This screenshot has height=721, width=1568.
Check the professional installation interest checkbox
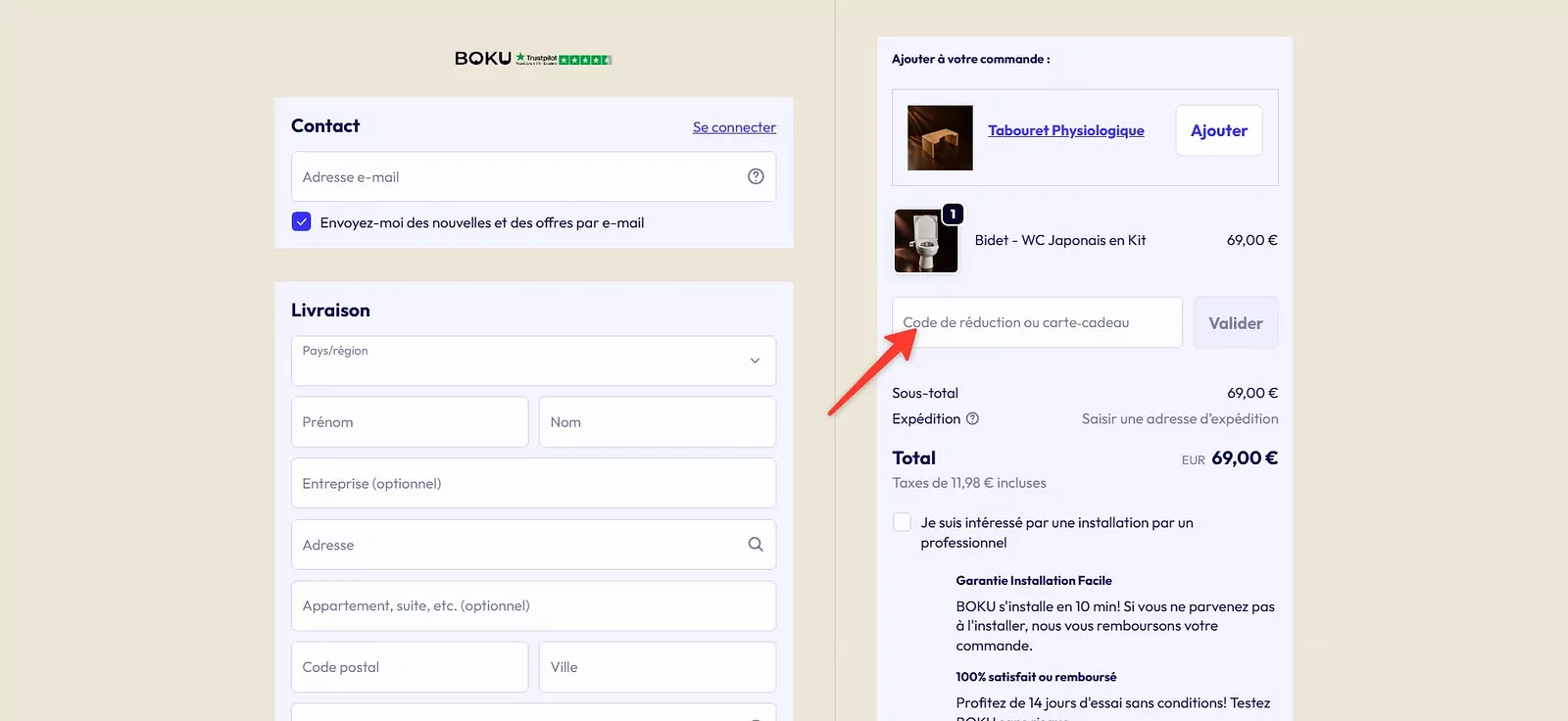[x=902, y=522]
